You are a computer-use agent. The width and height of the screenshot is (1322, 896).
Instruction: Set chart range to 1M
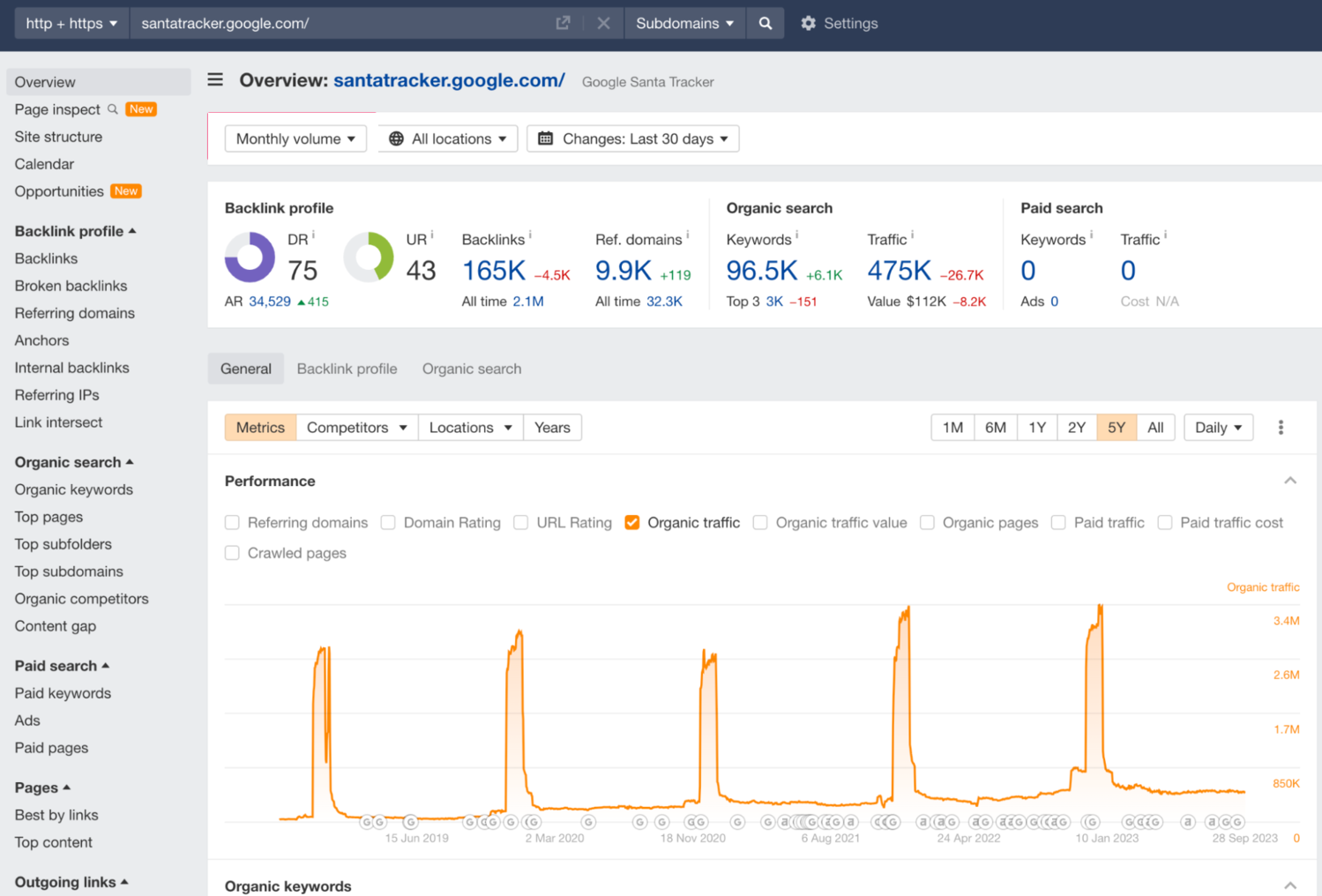click(952, 428)
